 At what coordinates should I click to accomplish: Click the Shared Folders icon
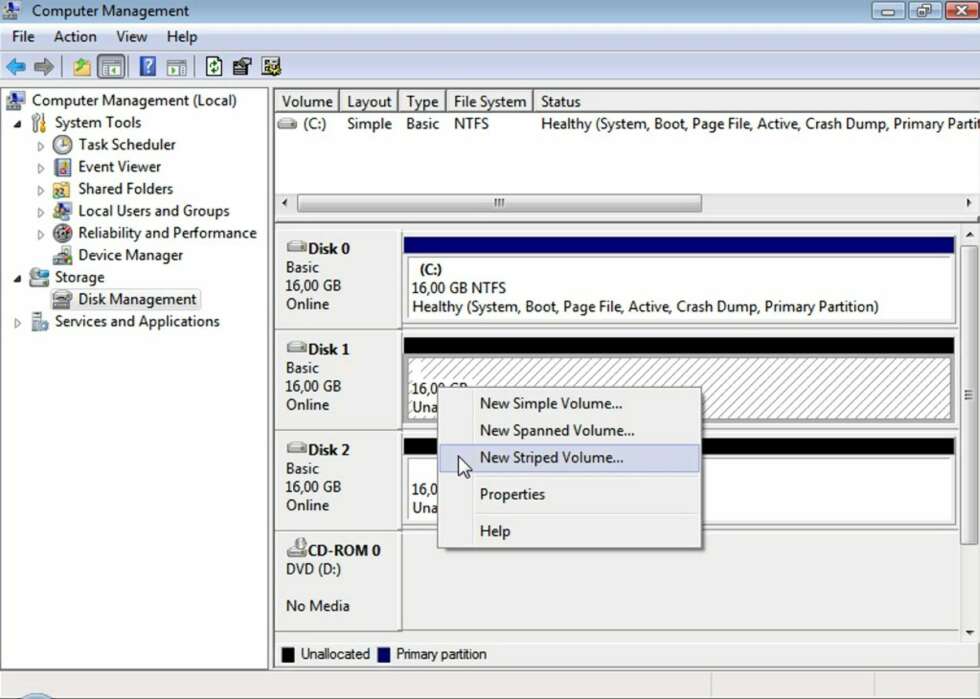(x=62, y=189)
